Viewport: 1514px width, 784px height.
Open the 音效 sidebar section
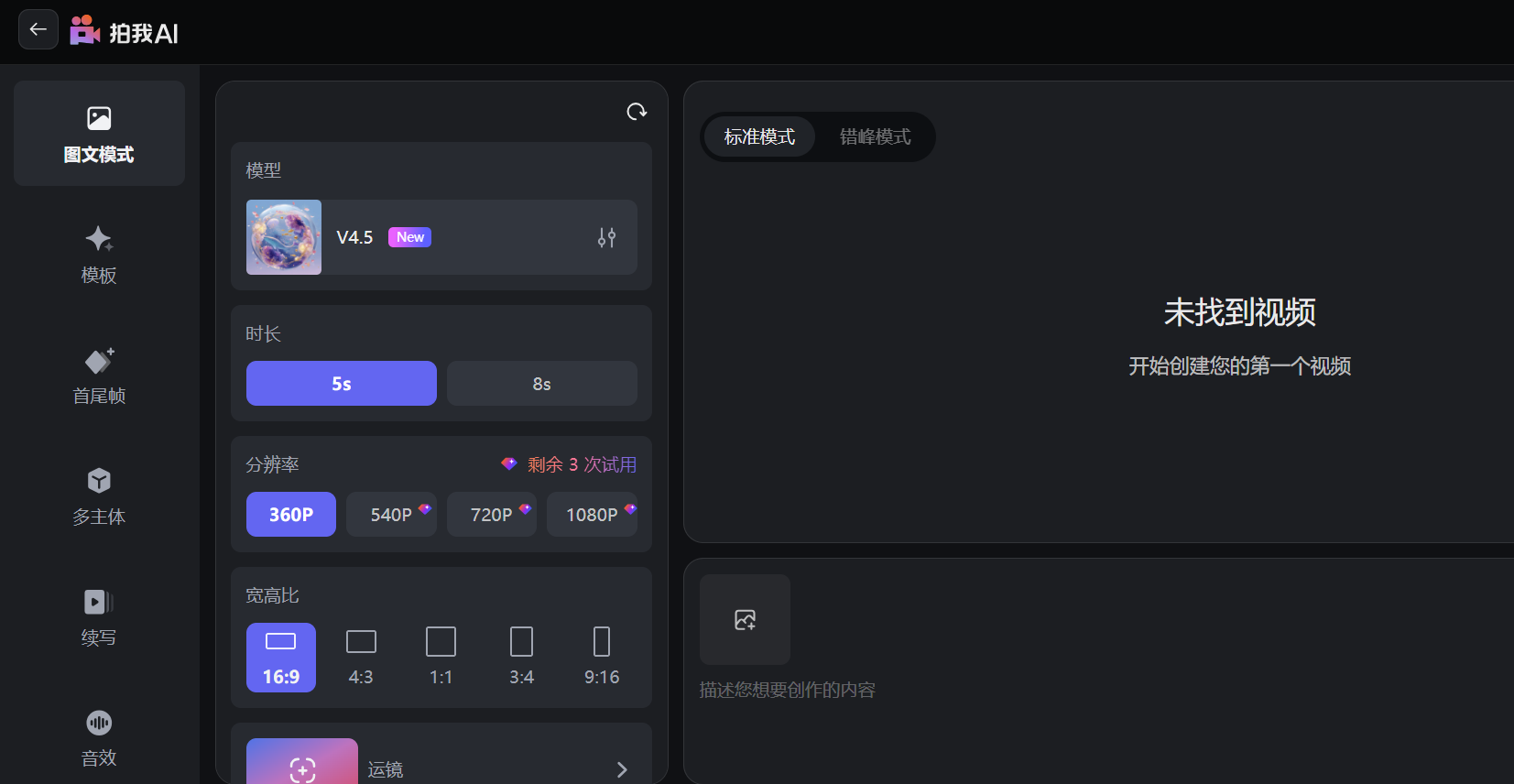pyautogui.click(x=99, y=739)
